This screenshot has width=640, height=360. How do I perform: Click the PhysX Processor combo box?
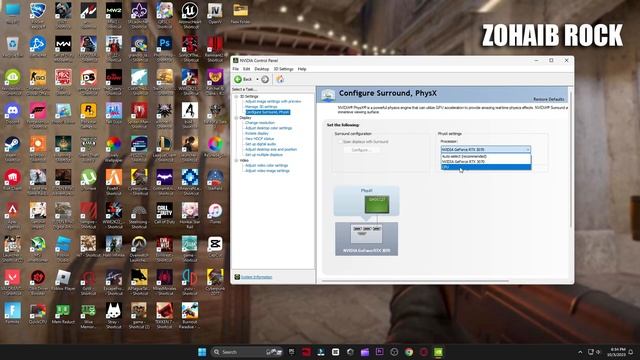coord(486,149)
